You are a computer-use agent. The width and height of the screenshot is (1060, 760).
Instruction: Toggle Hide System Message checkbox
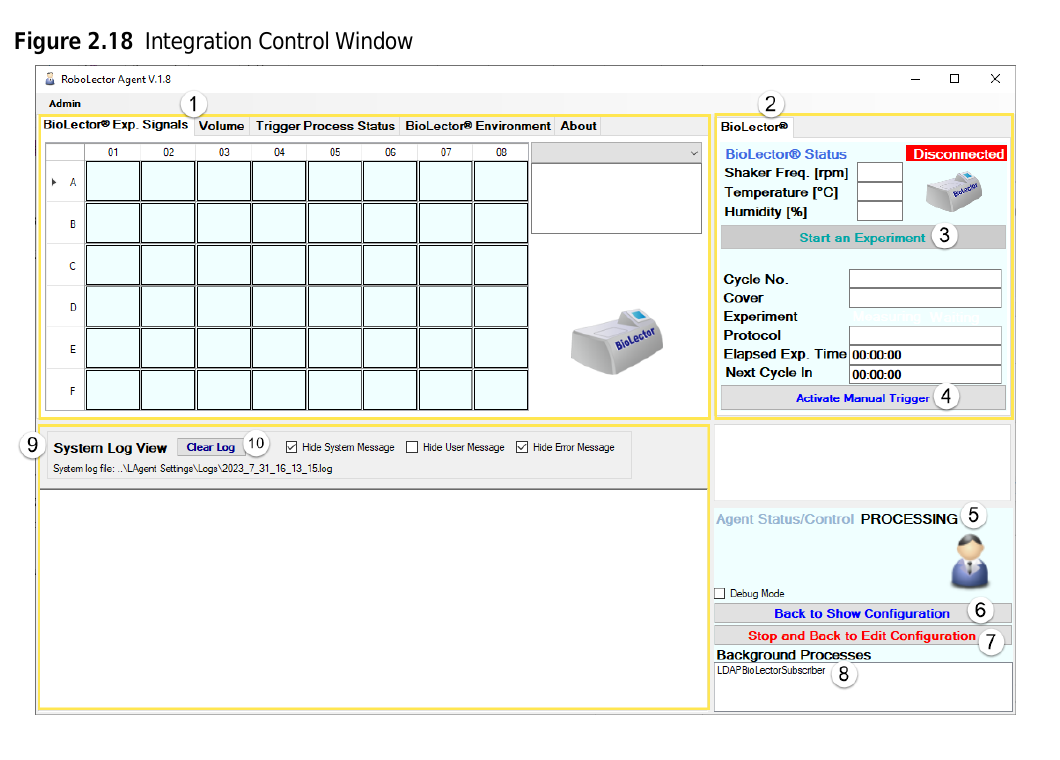(x=291, y=447)
